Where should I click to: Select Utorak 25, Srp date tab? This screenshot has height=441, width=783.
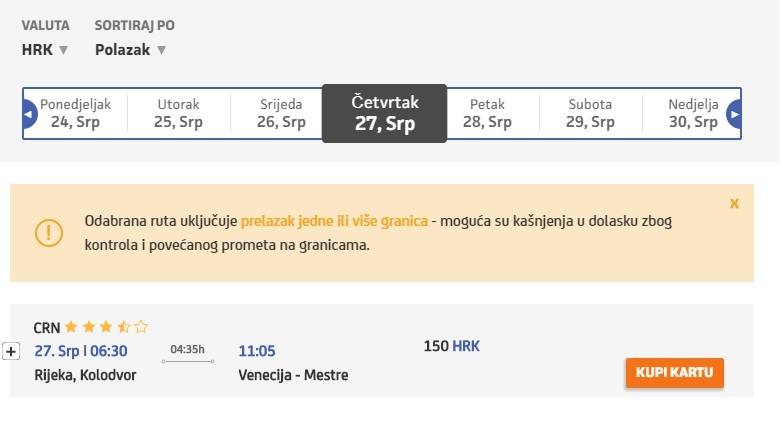pyautogui.click(x=178, y=113)
